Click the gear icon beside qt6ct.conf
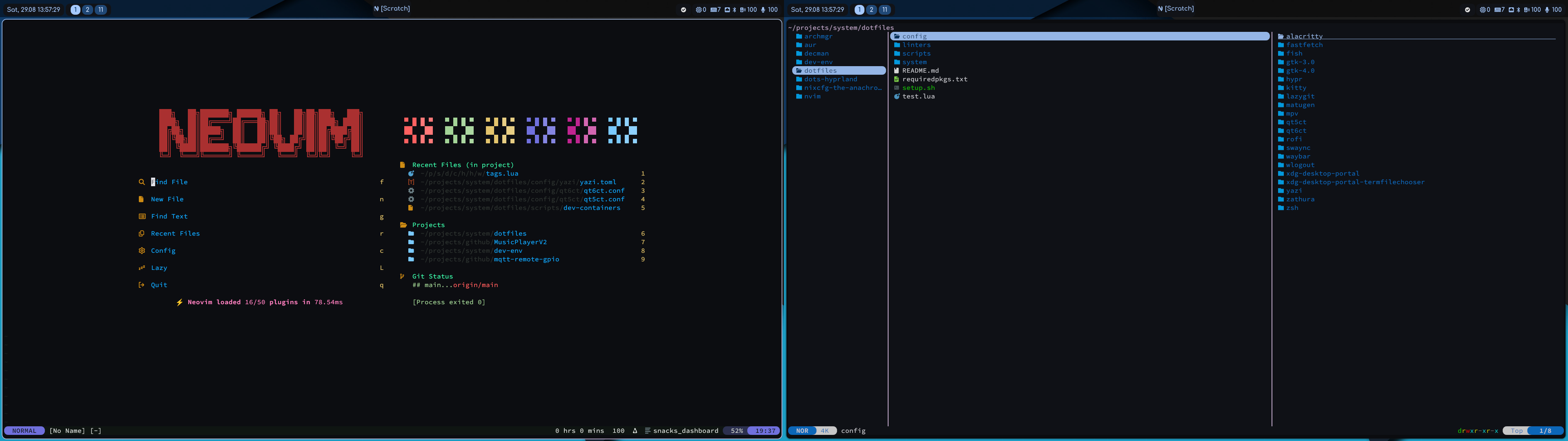The height and width of the screenshot is (441, 1568). click(411, 191)
